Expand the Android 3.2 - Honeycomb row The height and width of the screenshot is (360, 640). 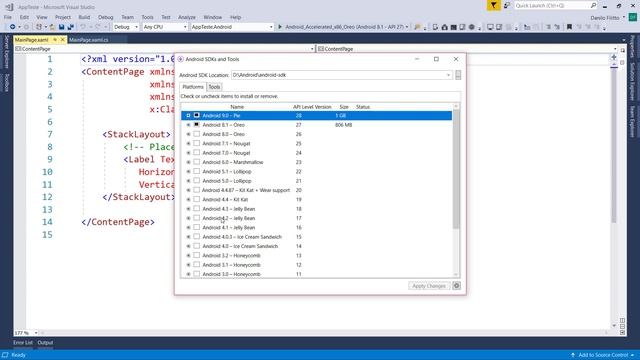188,256
